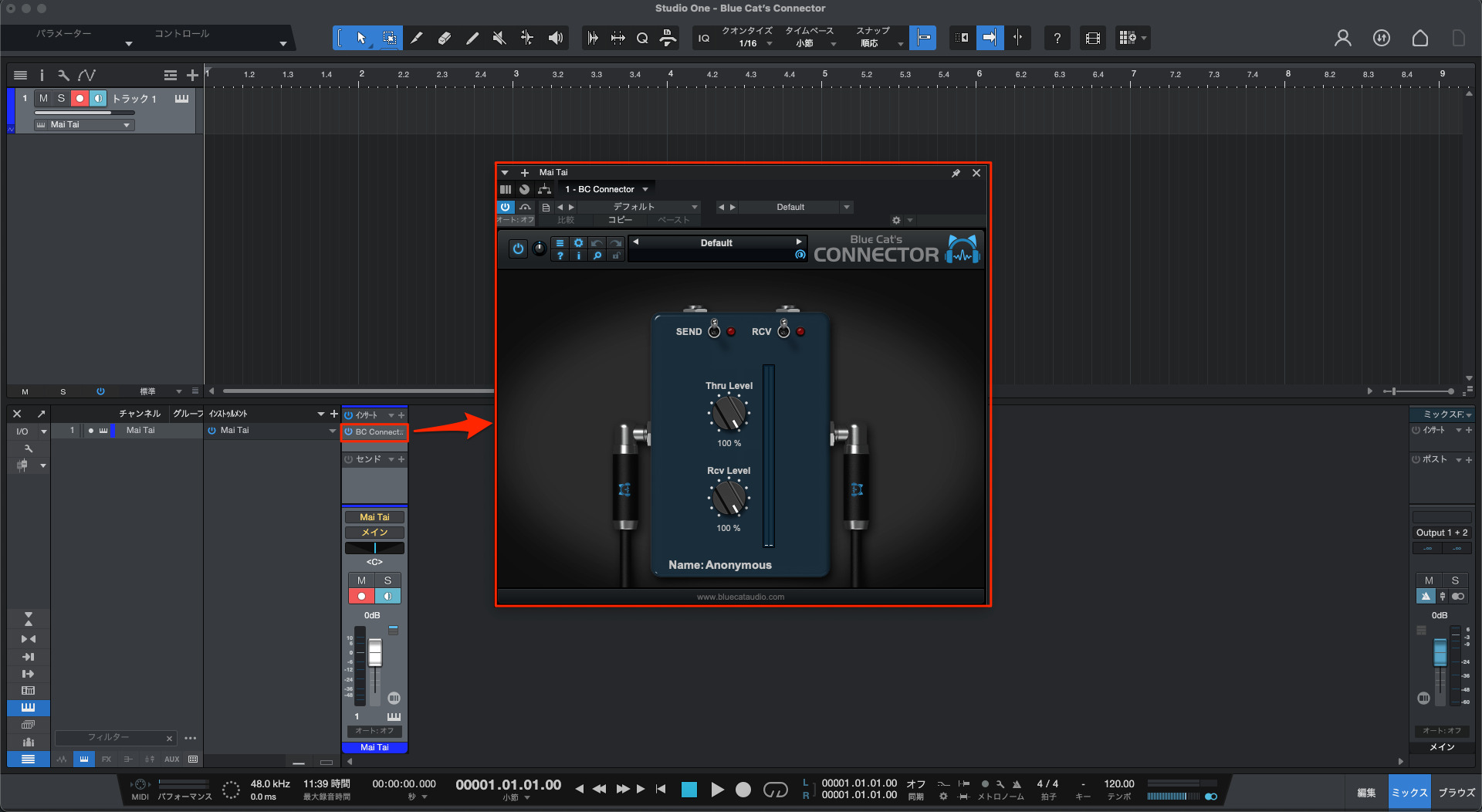
Task: Mute the Mai Tai mixer channel
Action: point(361,580)
